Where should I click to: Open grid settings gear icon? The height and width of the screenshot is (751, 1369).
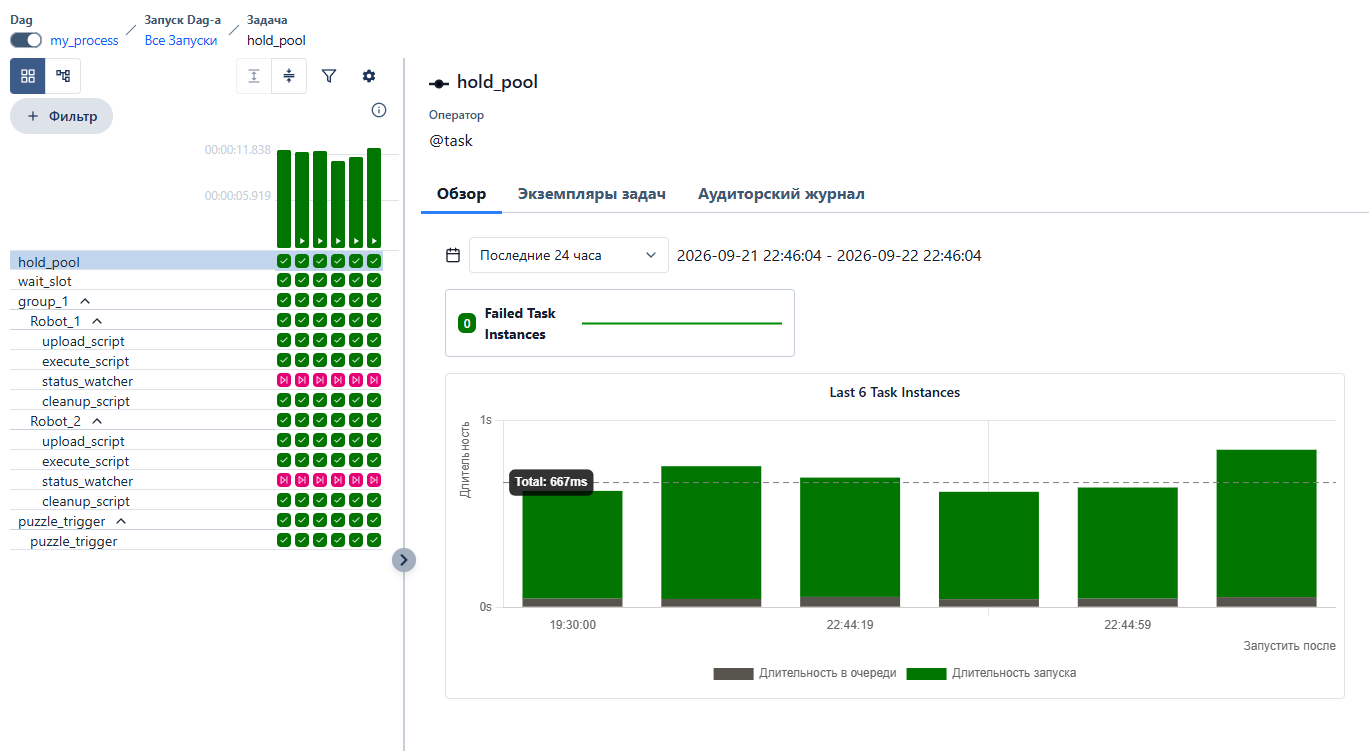[x=369, y=76]
